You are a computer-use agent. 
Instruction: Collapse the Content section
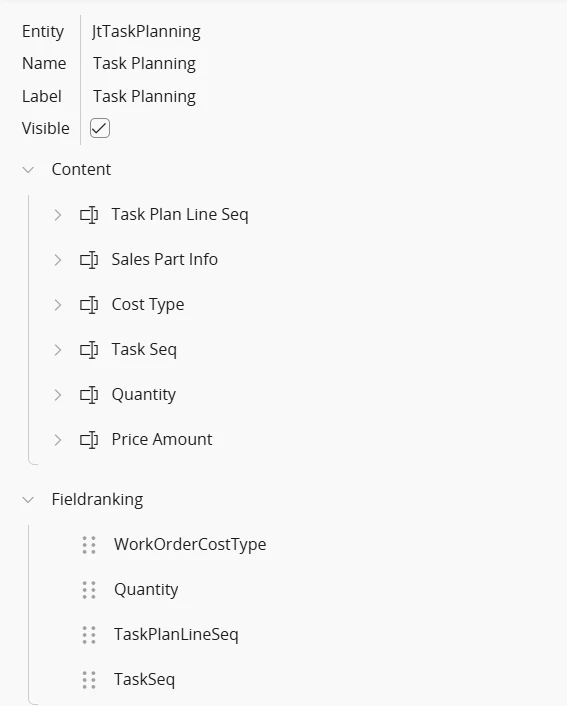pyautogui.click(x=28, y=170)
